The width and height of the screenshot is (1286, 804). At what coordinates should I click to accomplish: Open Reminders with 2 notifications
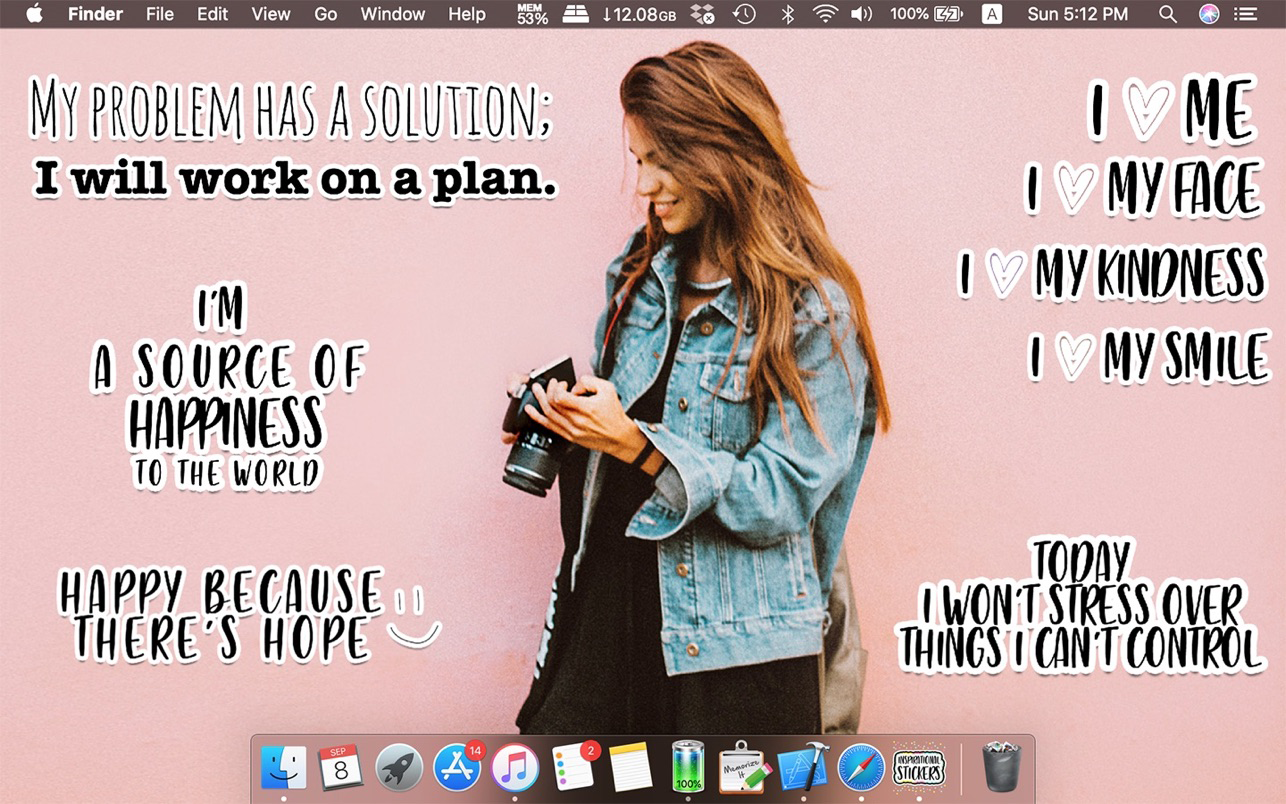tap(573, 768)
